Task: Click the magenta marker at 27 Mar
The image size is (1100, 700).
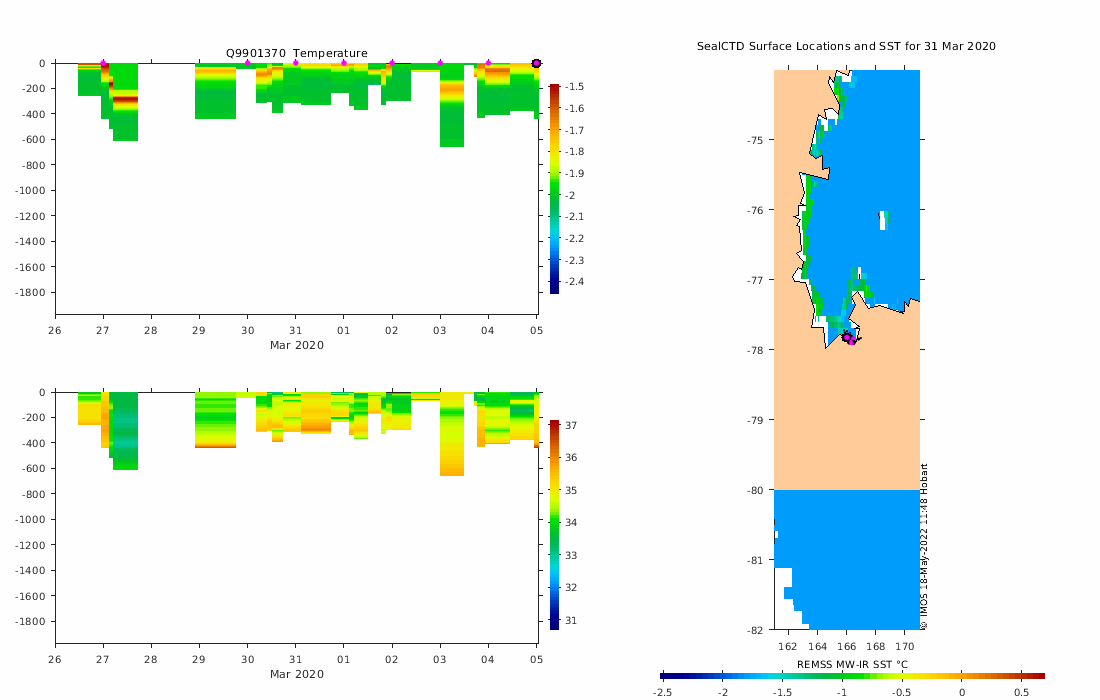Action: pos(103,63)
